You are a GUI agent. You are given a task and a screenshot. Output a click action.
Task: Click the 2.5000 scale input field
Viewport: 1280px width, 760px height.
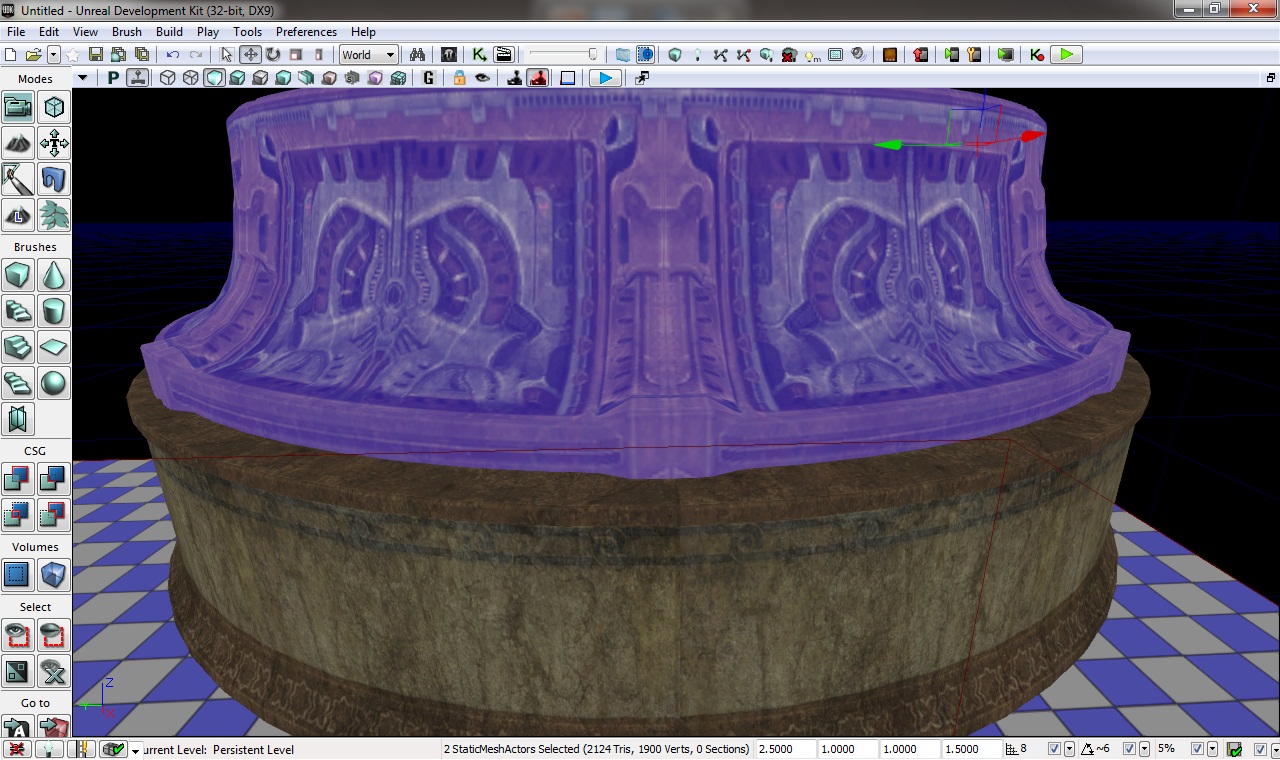click(784, 749)
